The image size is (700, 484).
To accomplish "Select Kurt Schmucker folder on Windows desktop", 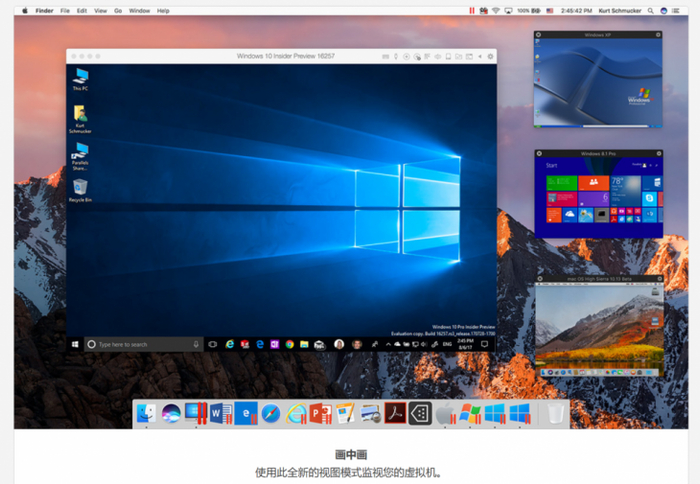I will click(80, 119).
